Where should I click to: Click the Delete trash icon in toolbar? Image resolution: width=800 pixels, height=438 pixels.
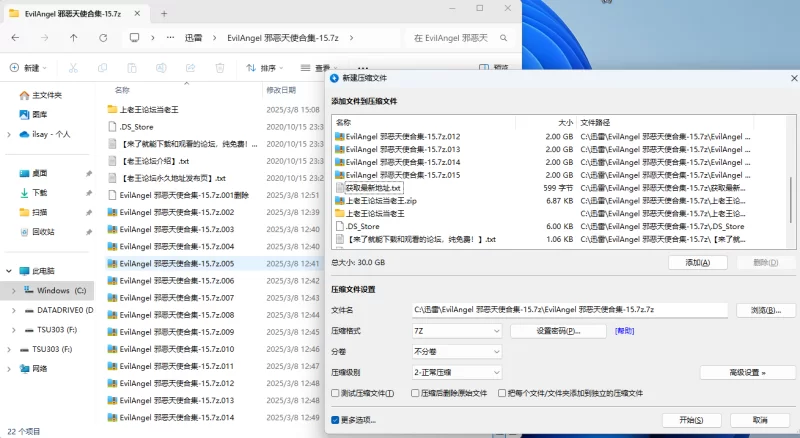pos(220,68)
